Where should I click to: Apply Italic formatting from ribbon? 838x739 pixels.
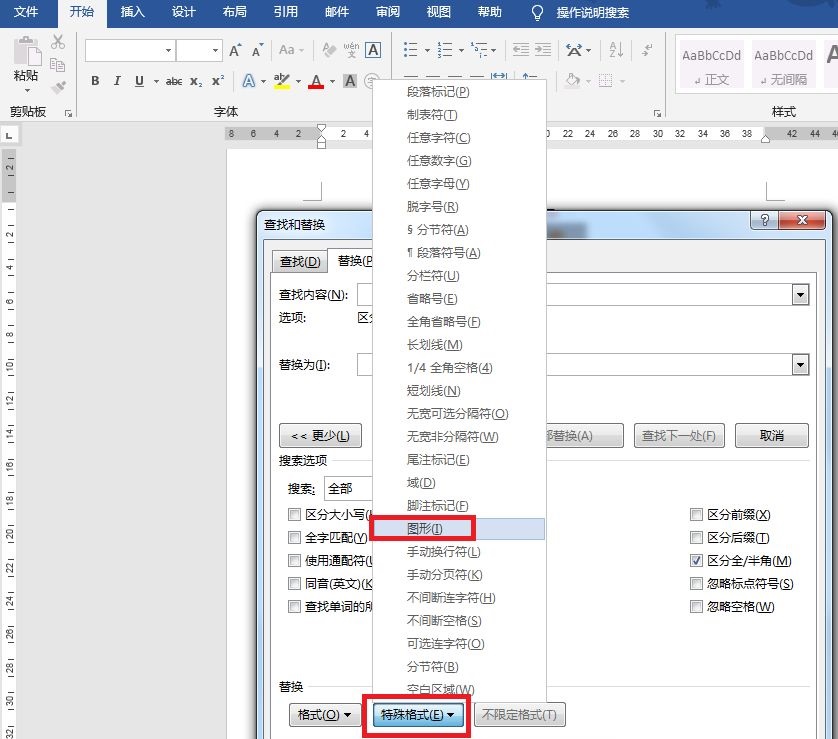coord(117,81)
